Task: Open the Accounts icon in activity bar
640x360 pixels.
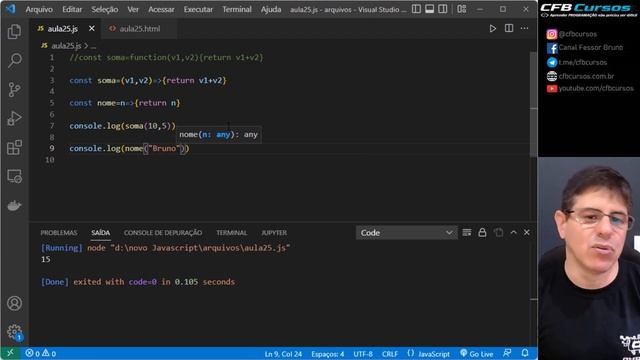Action: point(14,303)
